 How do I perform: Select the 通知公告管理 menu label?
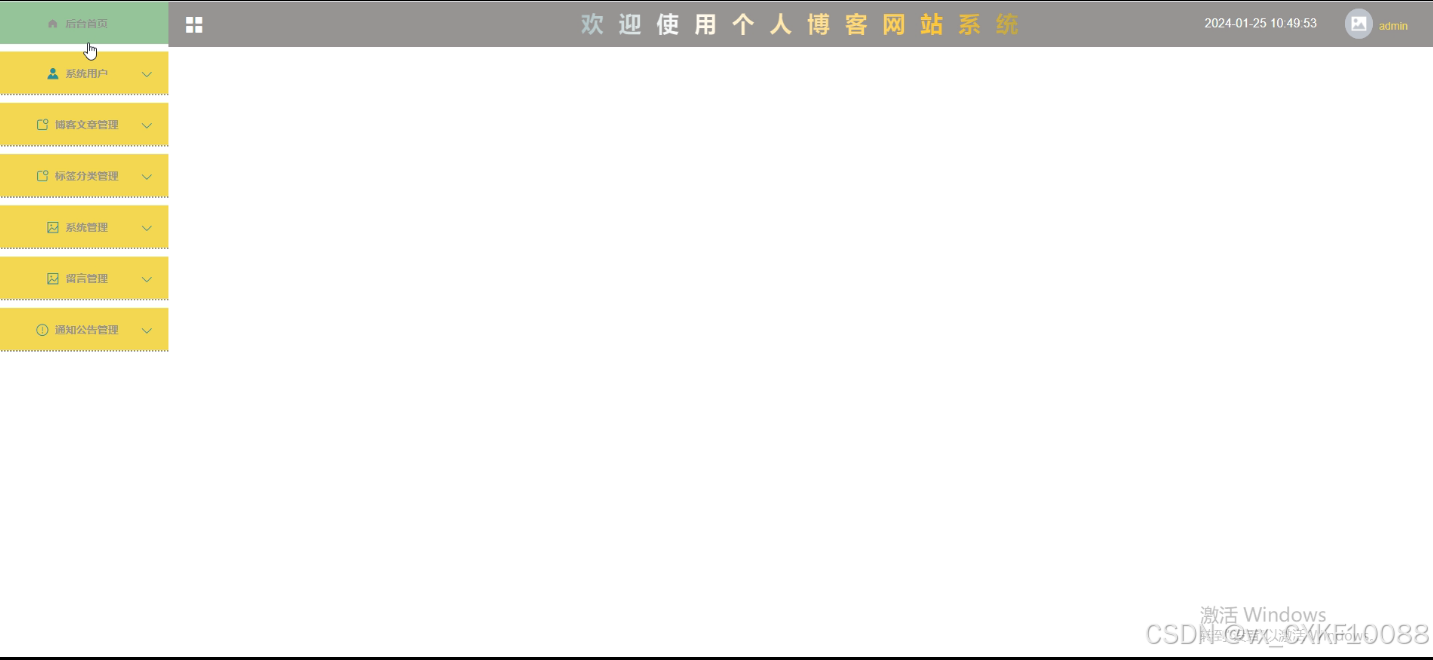click(x=87, y=330)
